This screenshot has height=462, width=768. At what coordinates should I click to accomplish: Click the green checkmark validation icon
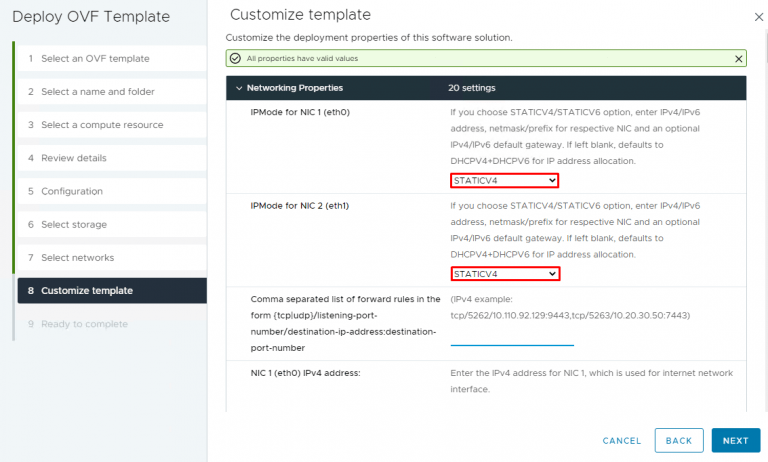[x=236, y=59]
